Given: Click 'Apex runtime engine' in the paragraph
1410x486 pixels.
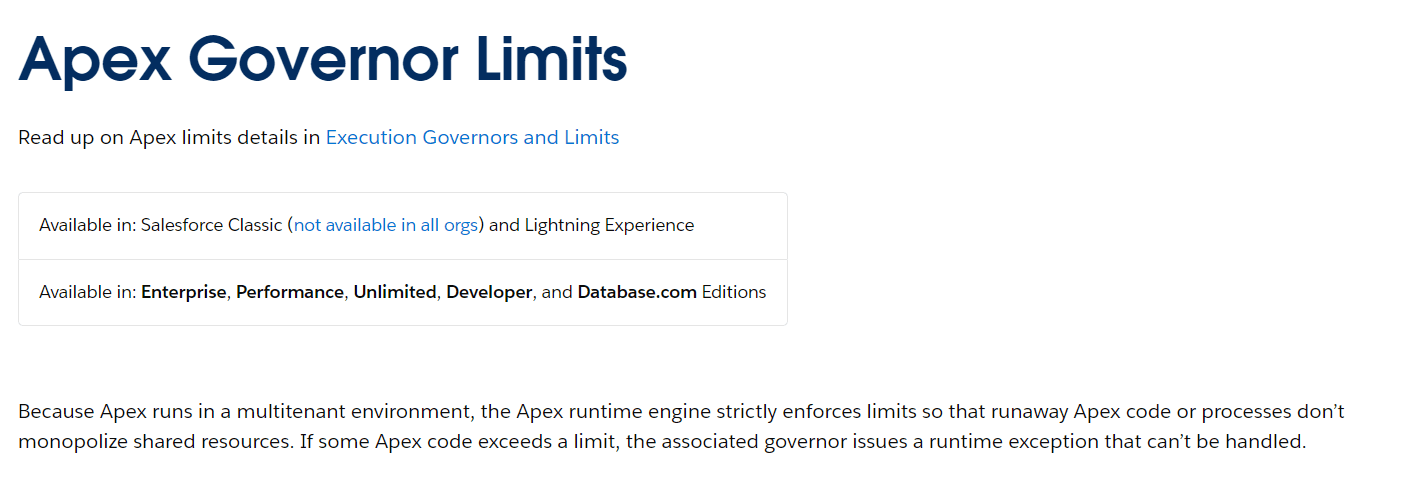Looking at the screenshot, I should tap(614, 412).
